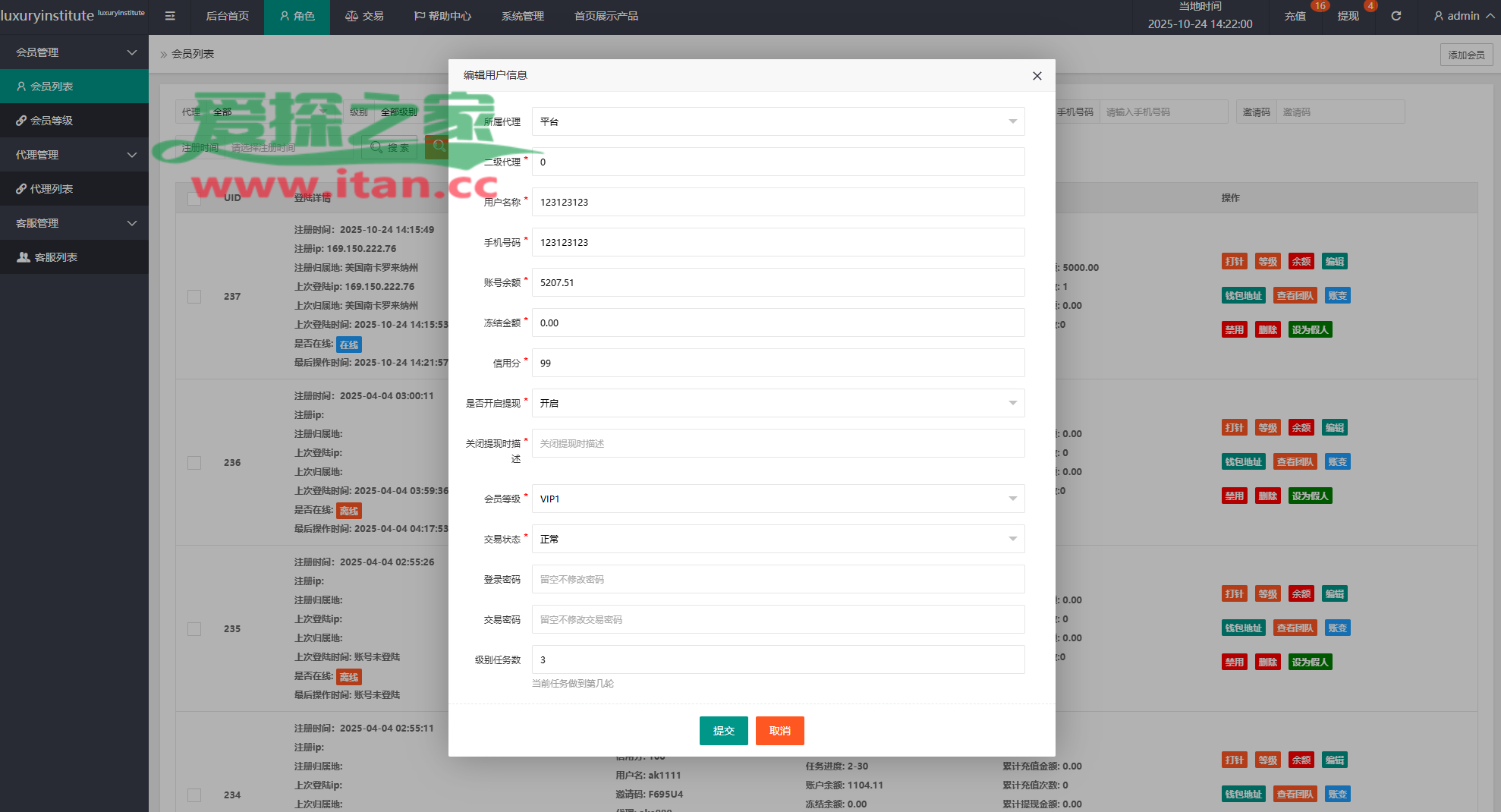Open the 系统管理 menu

[x=522, y=16]
